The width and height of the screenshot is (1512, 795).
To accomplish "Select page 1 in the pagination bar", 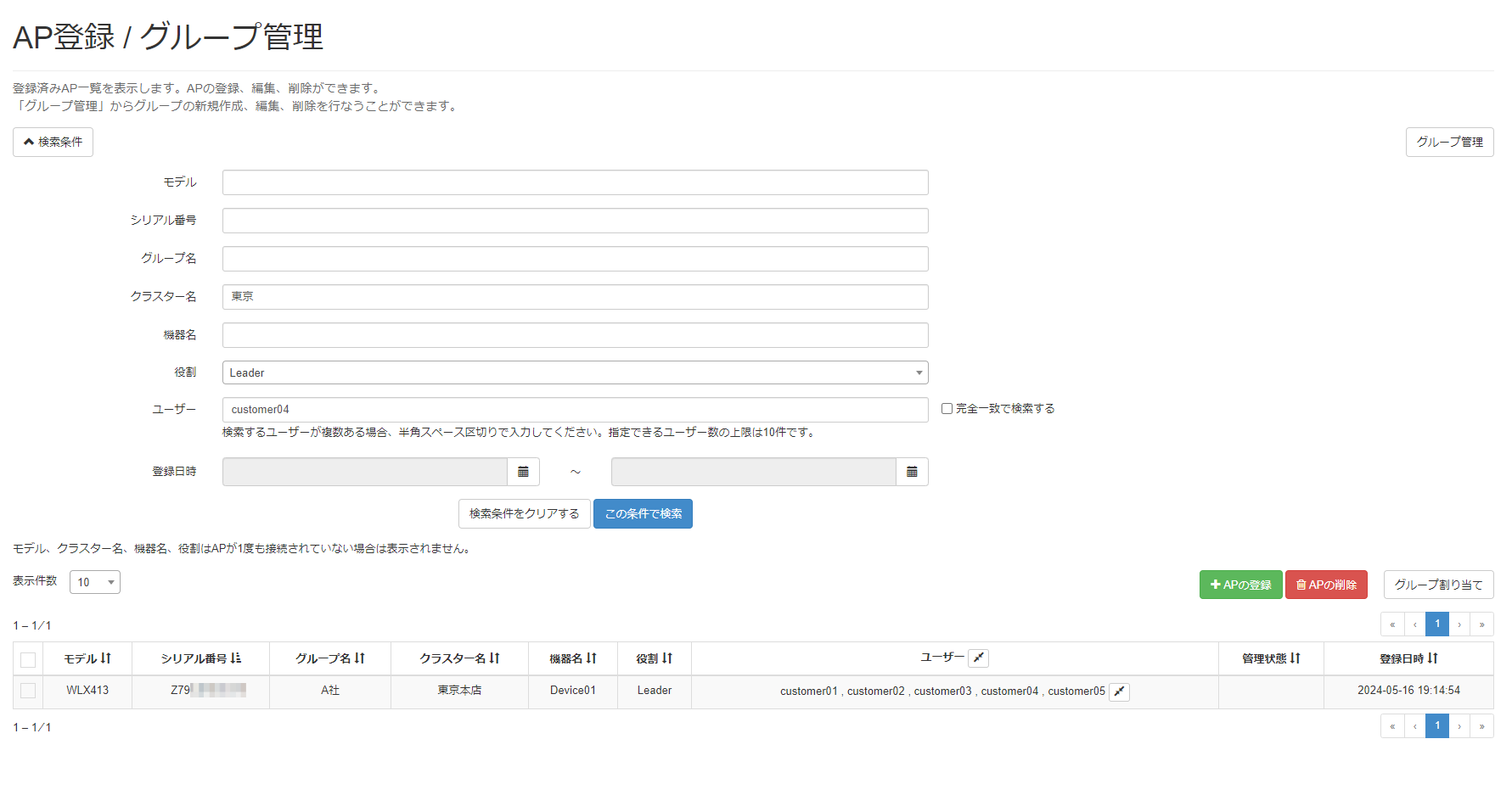I will [1436, 624].
